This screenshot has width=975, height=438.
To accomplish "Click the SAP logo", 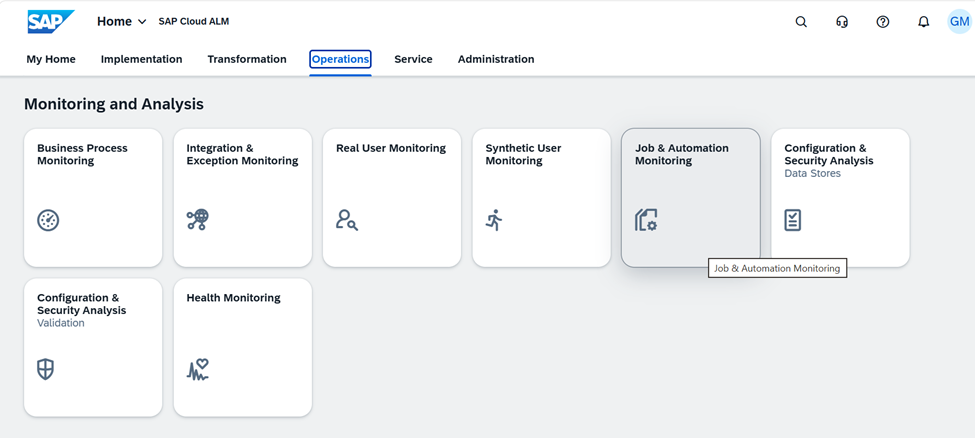I will tap(51, 22).
